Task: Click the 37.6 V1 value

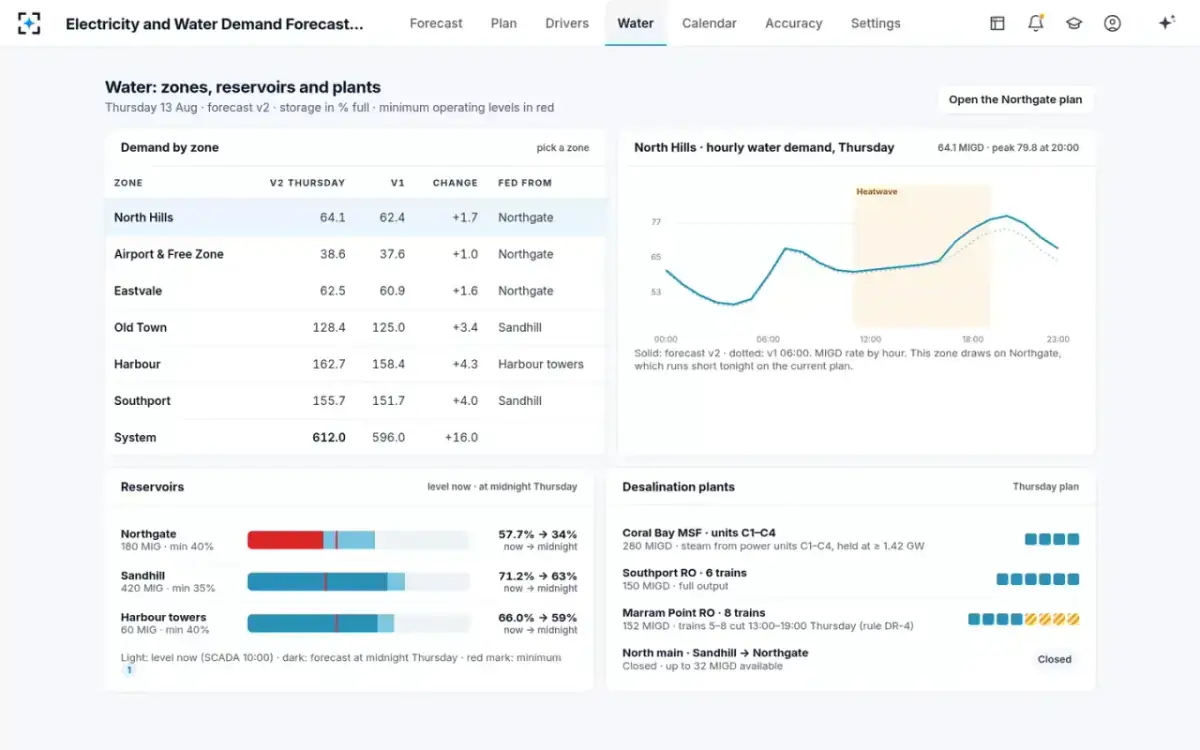Action: pyautogui.click(x=392, y=254)
